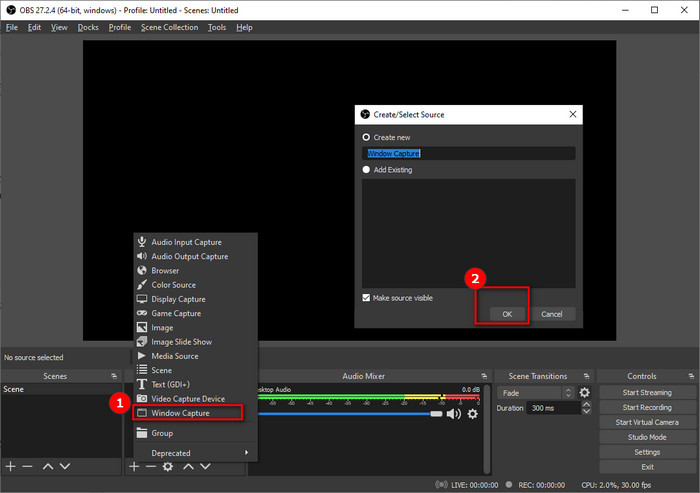Move scene up with arrow in Scenes panel
Screen dimensions: 700x493
(48, 466)
